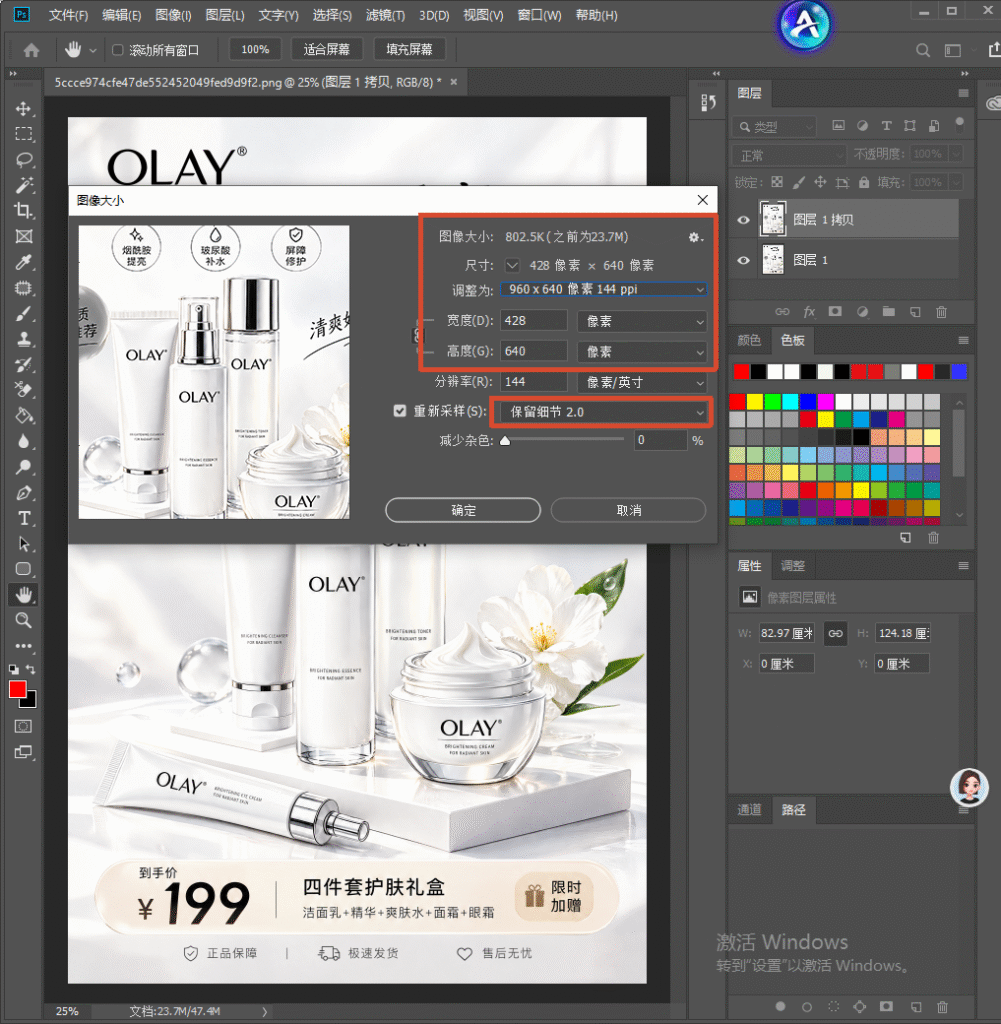Open the 滤镜(T) menu
1001x1024 pixels.
coord(385,15)
